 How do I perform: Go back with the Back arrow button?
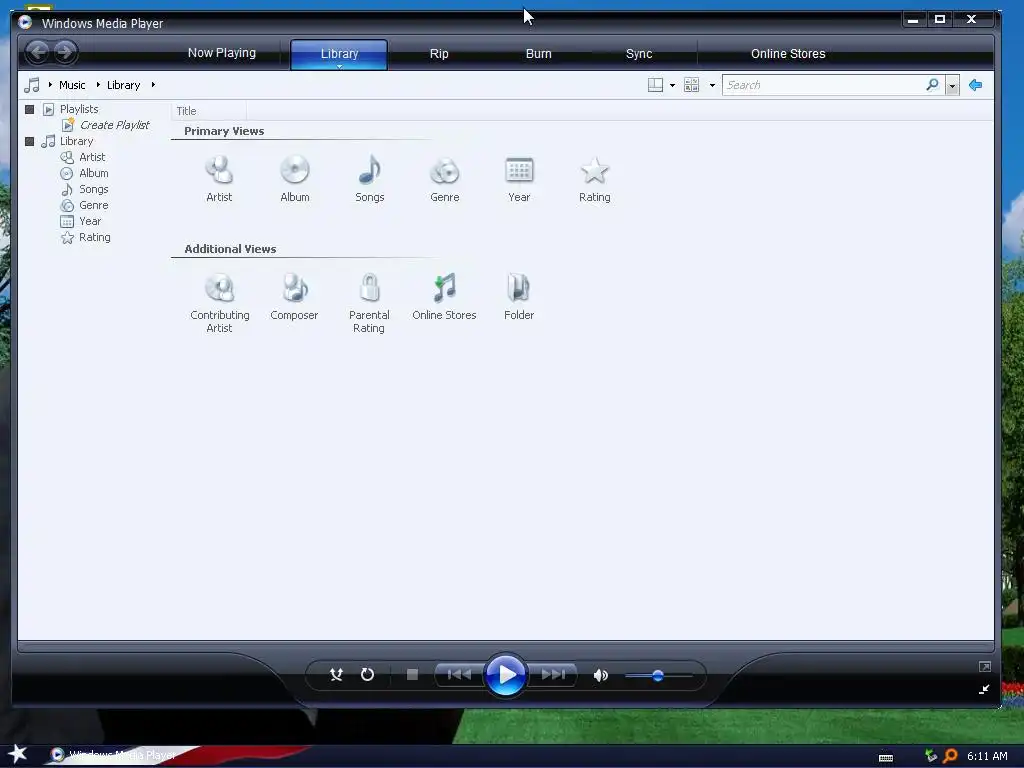click(x=38, y=52)
